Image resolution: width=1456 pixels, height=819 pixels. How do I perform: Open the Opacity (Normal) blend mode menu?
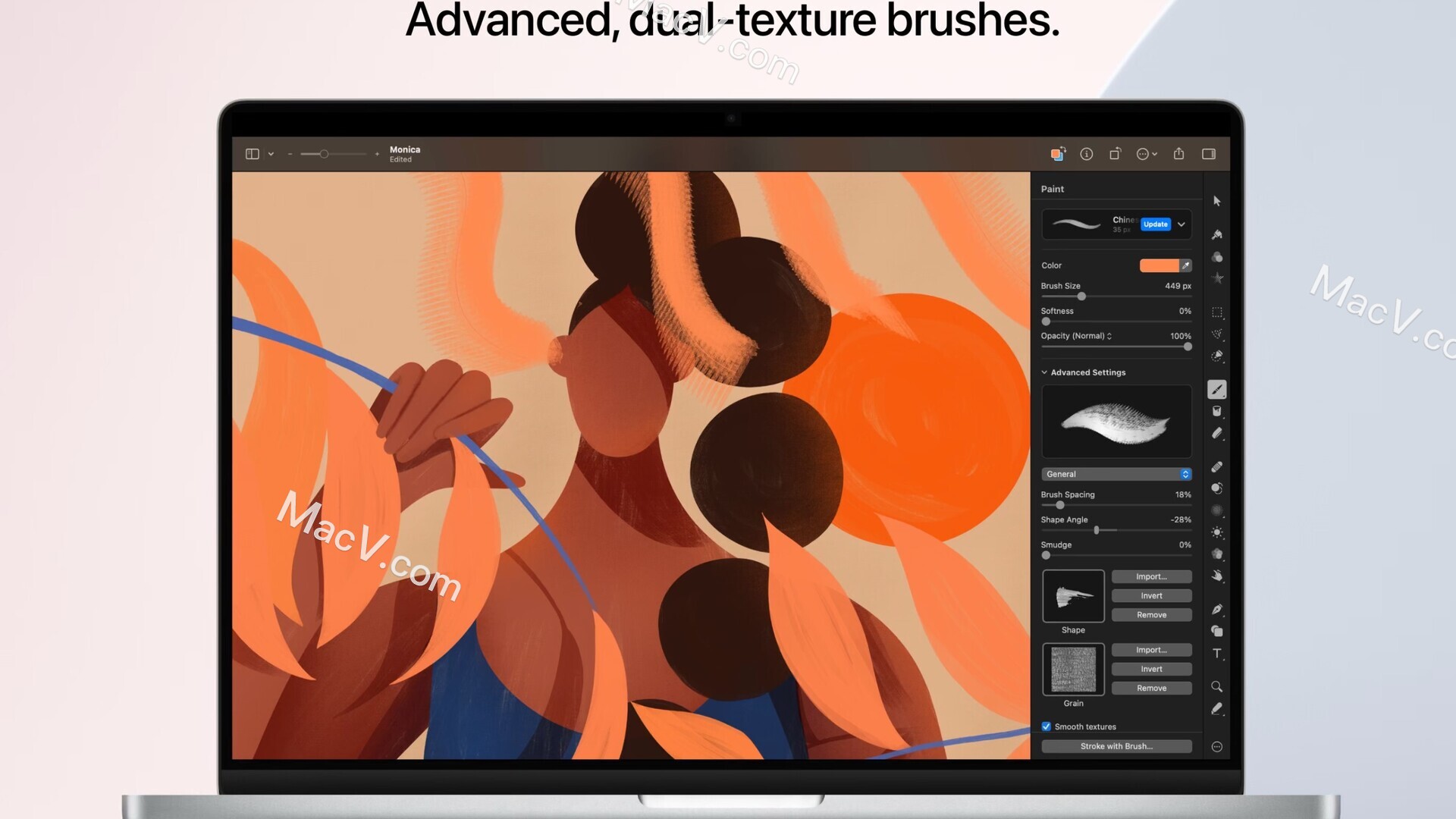(1076, 336)
